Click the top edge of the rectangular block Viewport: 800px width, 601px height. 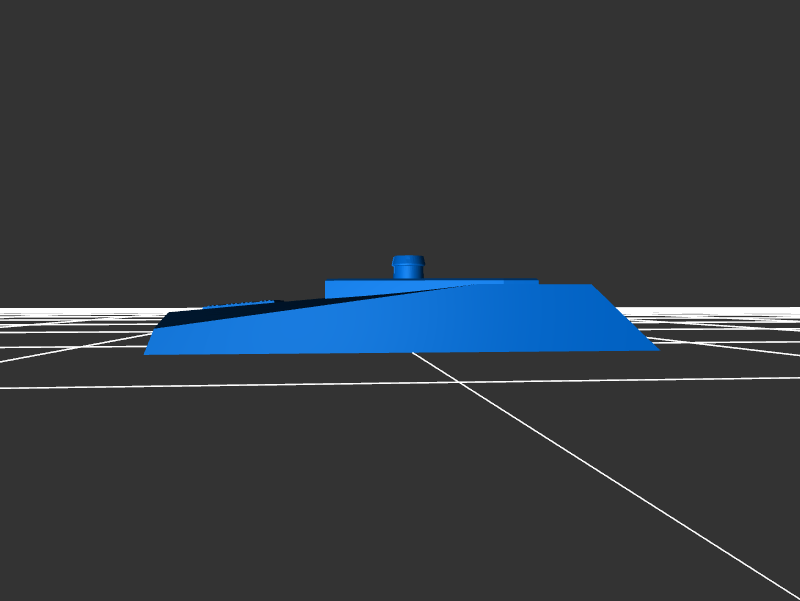point(430,281)
